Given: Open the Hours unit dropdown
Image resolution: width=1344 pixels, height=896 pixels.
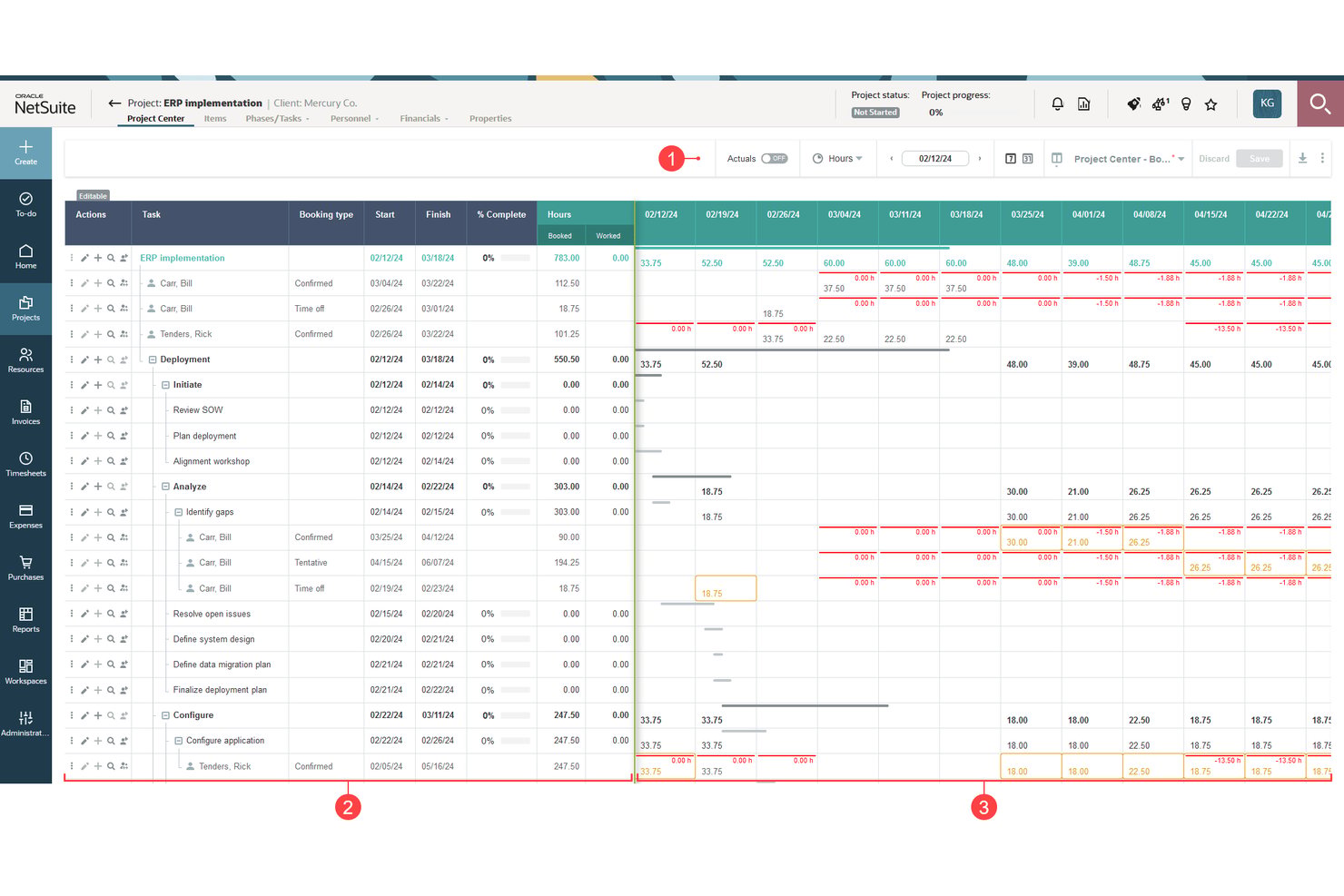Looking at the screenshot, I should (837, 158).
